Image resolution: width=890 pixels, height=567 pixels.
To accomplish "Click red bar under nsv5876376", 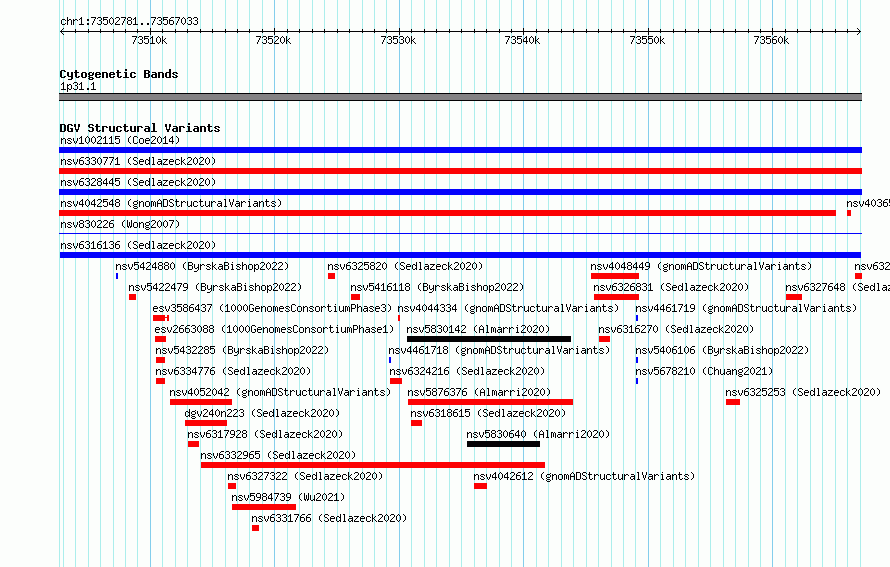I will [x=490, y=402].
